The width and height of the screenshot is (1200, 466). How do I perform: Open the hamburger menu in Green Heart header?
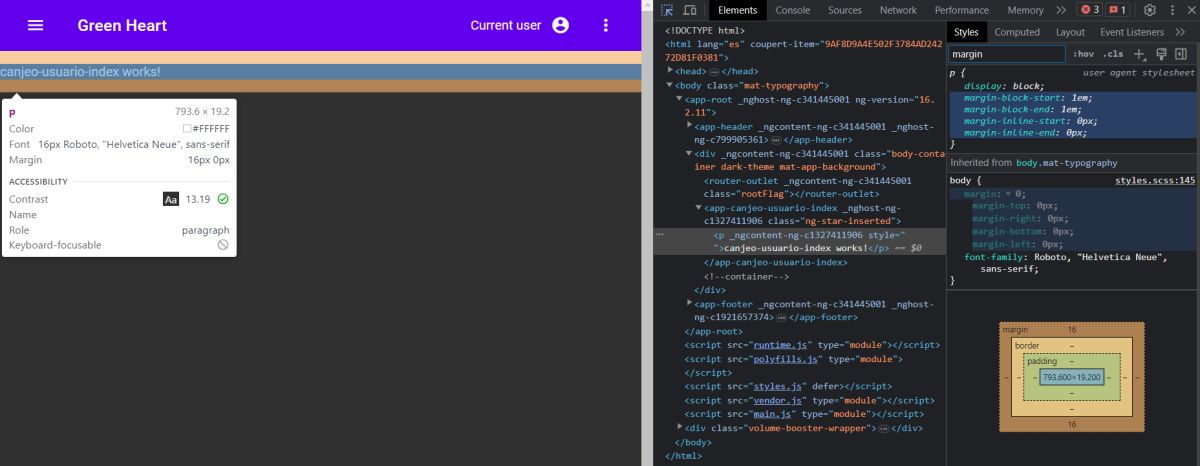[x=35, y=25]
